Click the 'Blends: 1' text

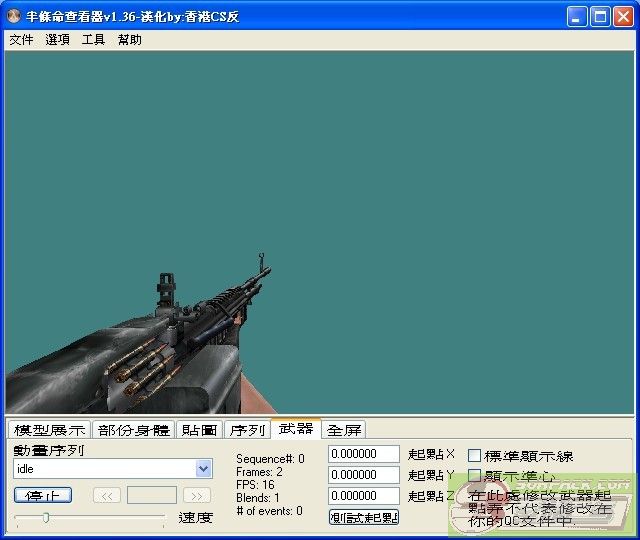pos(258,498)
